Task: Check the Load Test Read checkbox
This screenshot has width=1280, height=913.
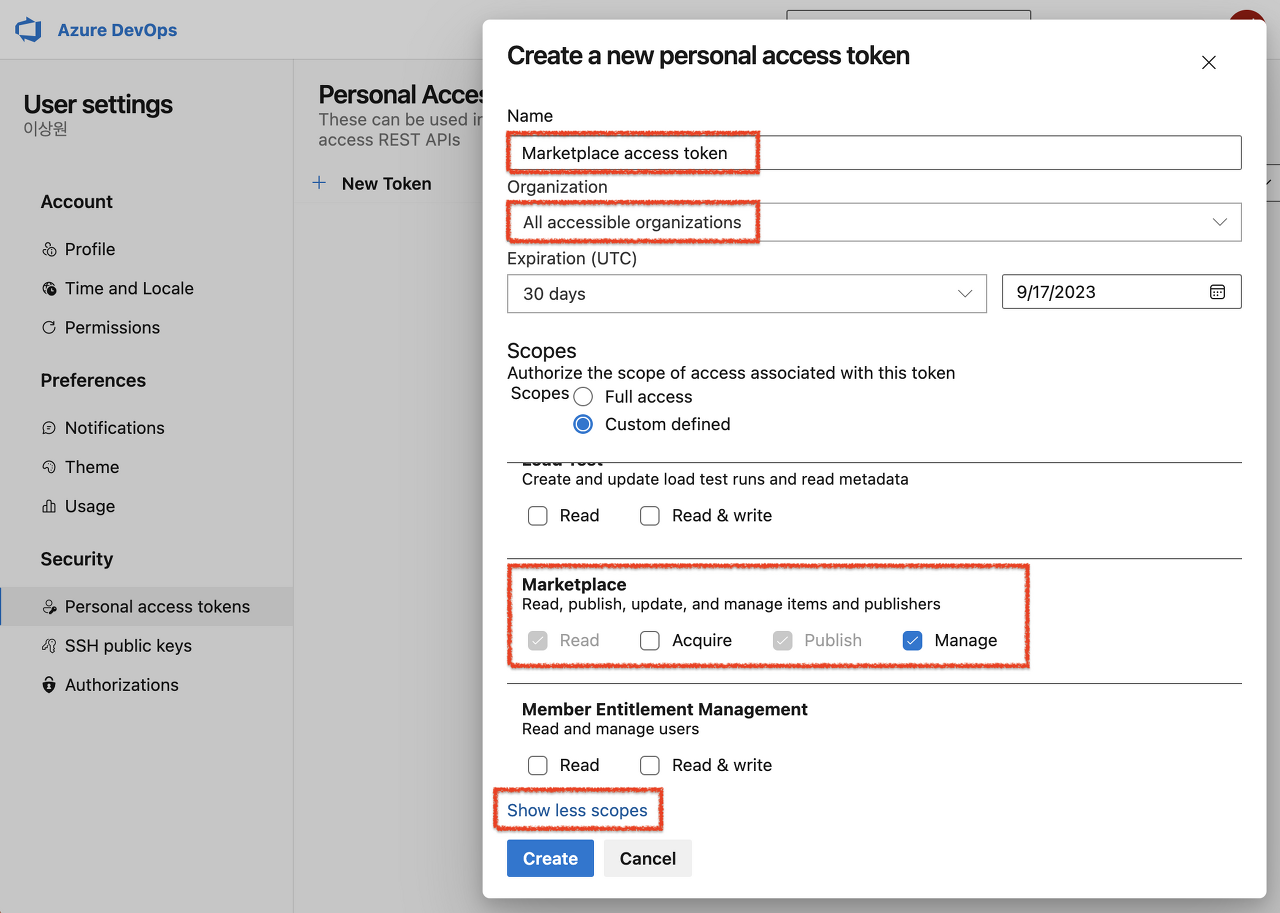Action: (538, 516)
